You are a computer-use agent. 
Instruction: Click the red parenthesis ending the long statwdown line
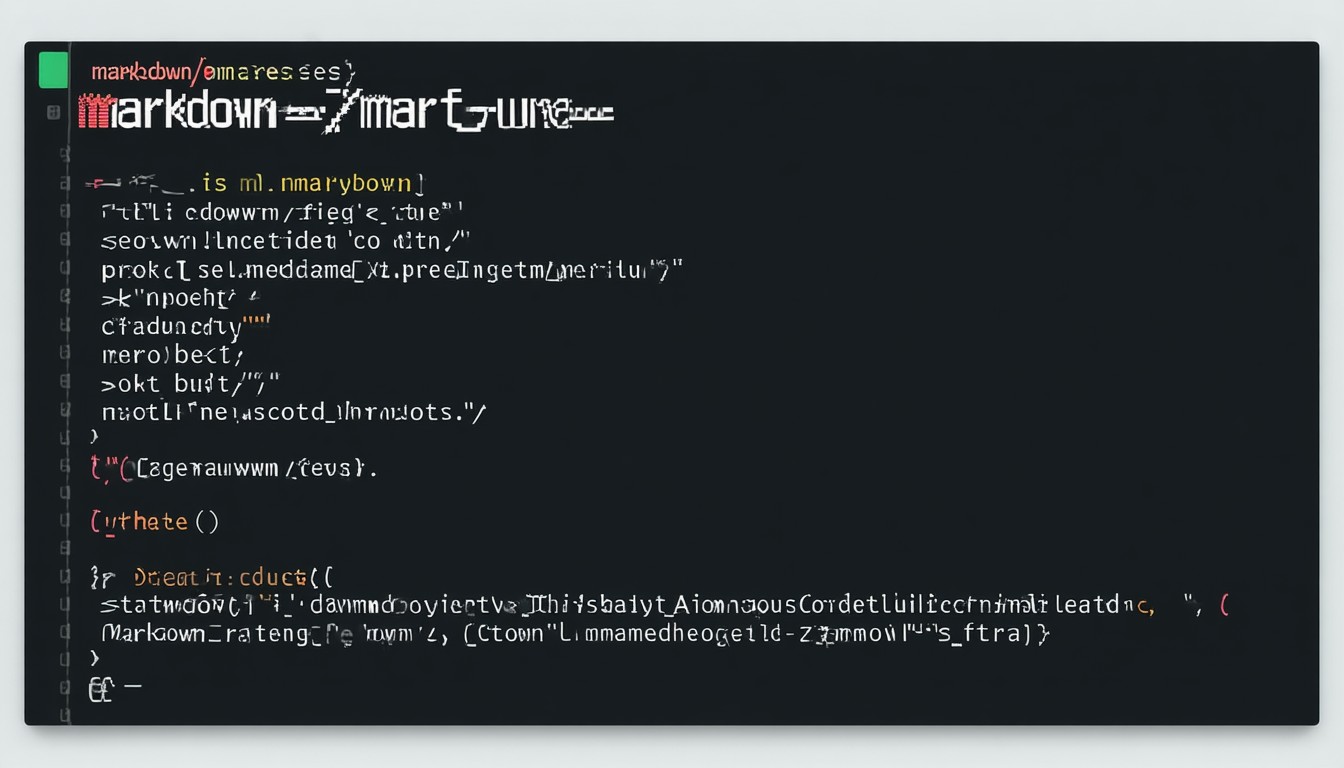[1226, 605]
